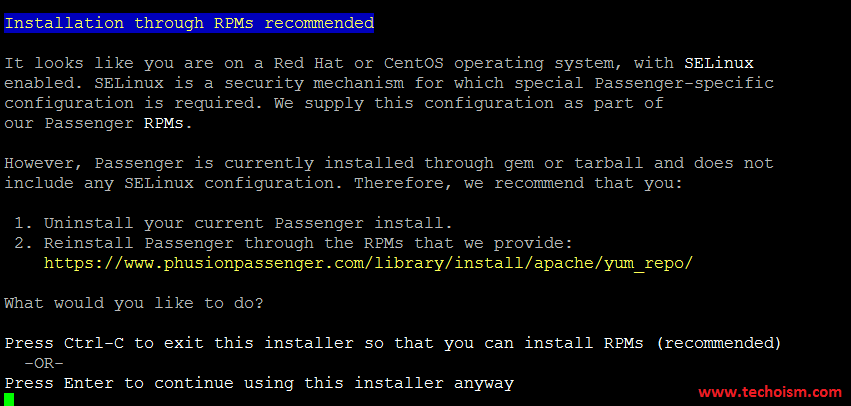Click the green terminal cursor block
This screenshot has height=406, width=851.
click(x=9, y=399)
